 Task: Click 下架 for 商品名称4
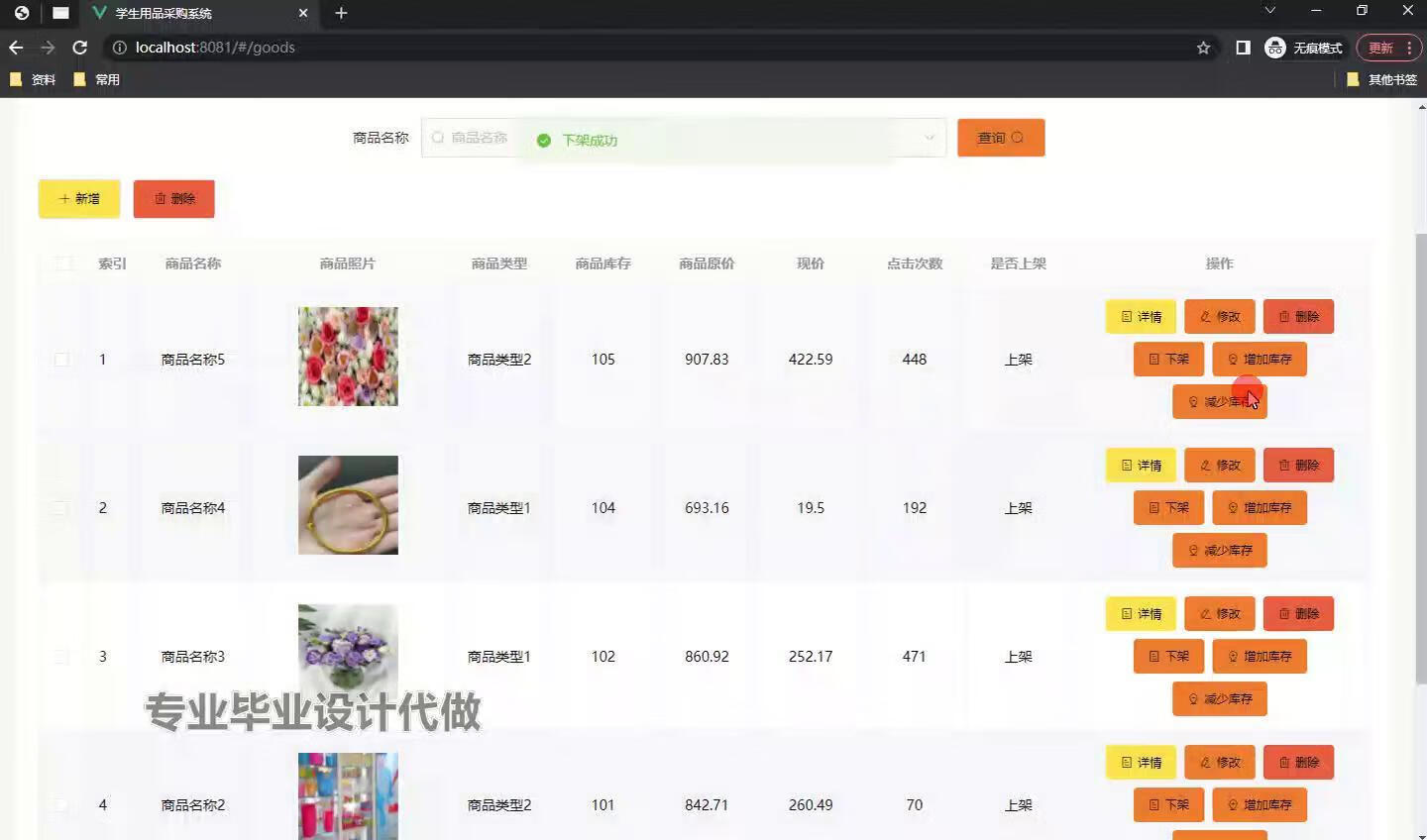click(1168, 507)
